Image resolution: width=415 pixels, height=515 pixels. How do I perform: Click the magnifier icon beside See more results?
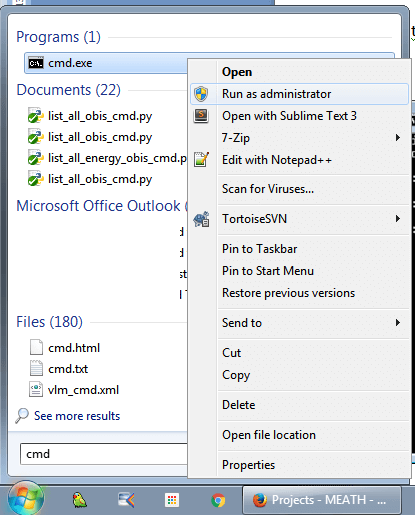22,416
